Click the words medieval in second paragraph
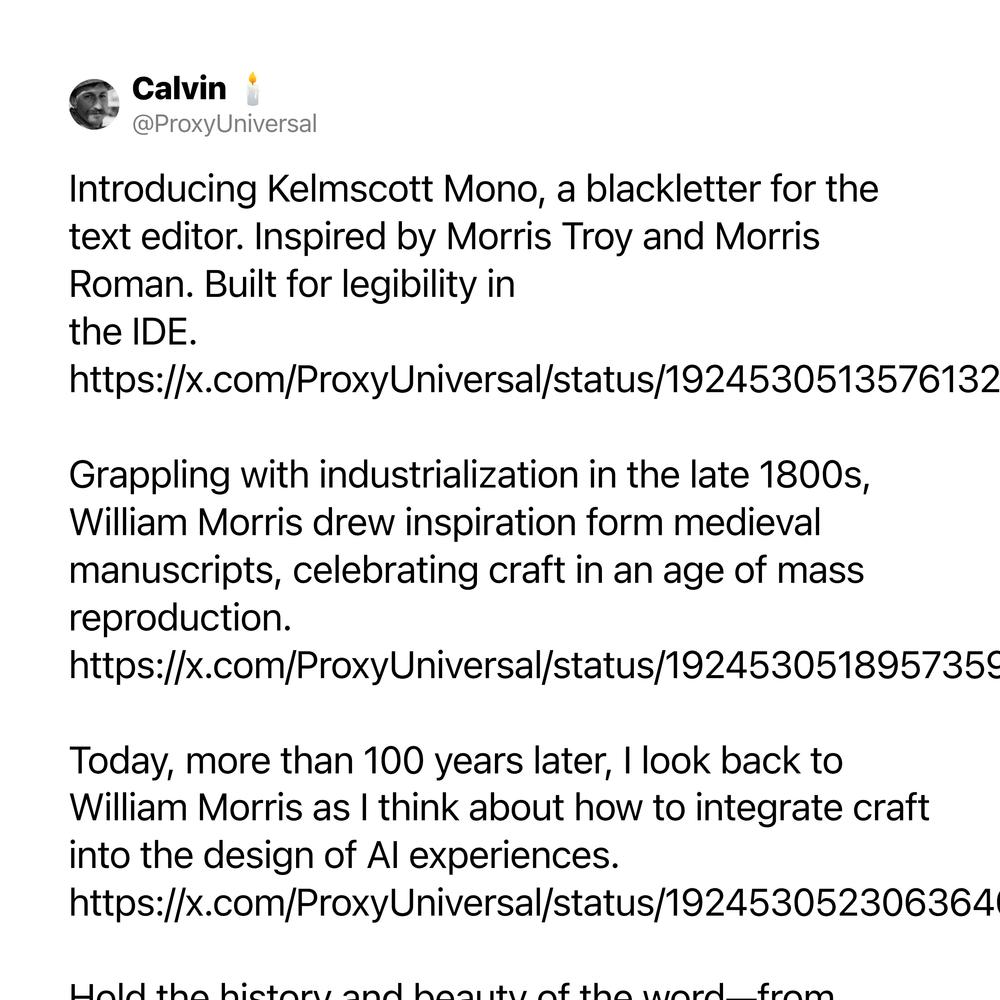 pos(747,522)
